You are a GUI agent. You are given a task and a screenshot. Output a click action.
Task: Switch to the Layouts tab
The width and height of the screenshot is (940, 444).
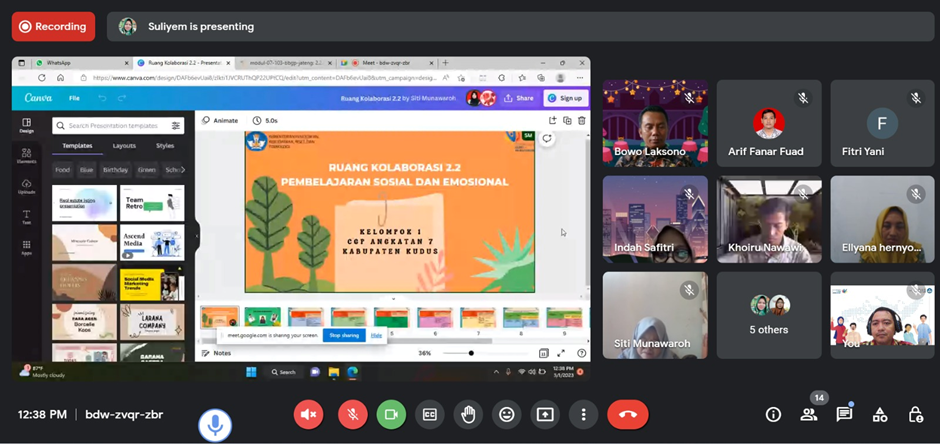tap(124, 146)
